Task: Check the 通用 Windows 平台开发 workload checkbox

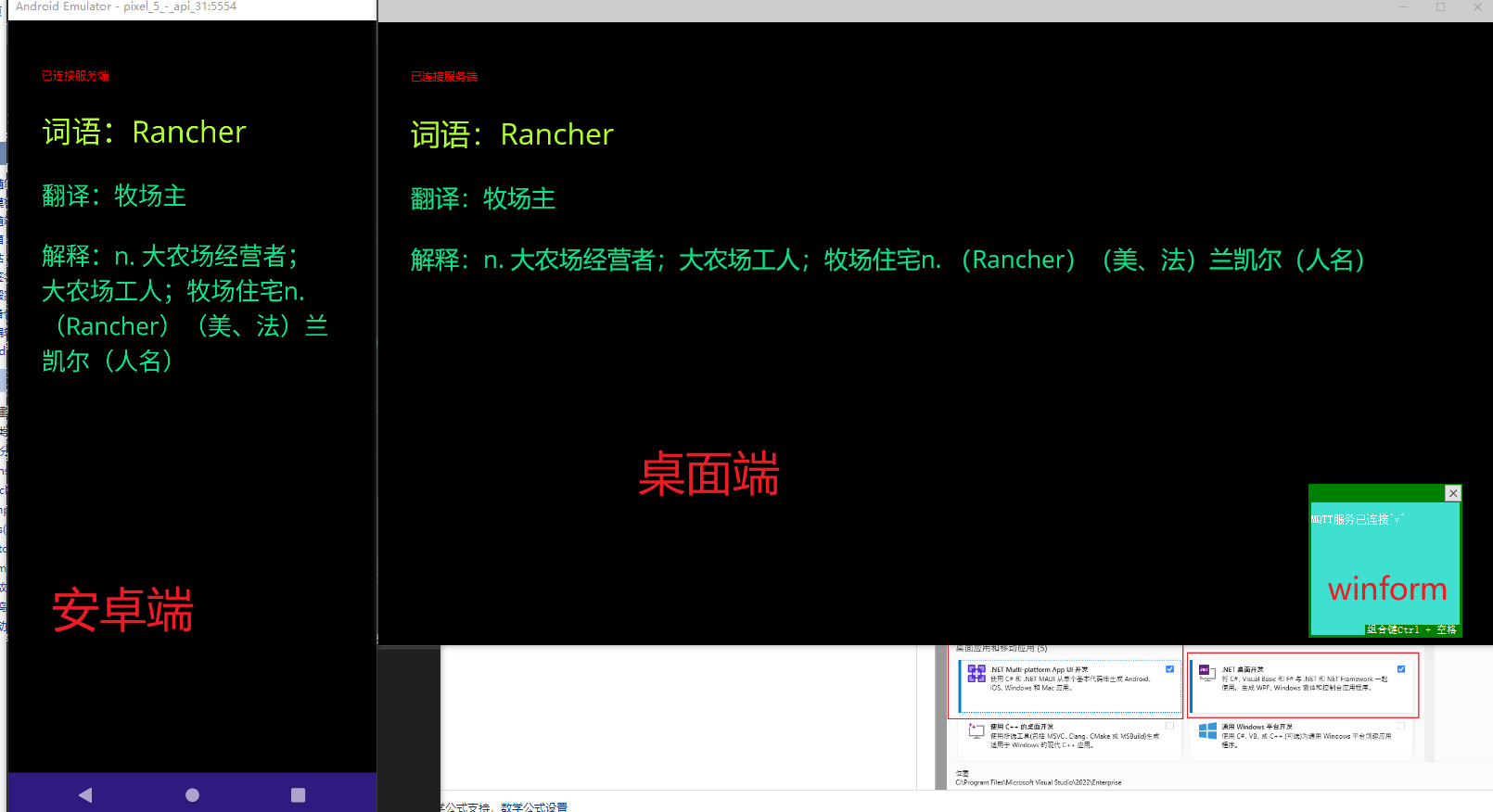Action: pos(1400,726)
